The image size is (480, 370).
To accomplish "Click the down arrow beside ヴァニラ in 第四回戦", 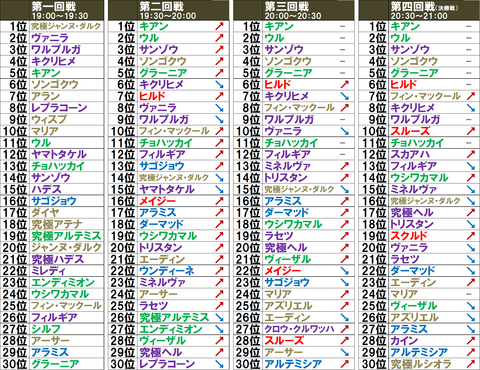I will [470, 248].
